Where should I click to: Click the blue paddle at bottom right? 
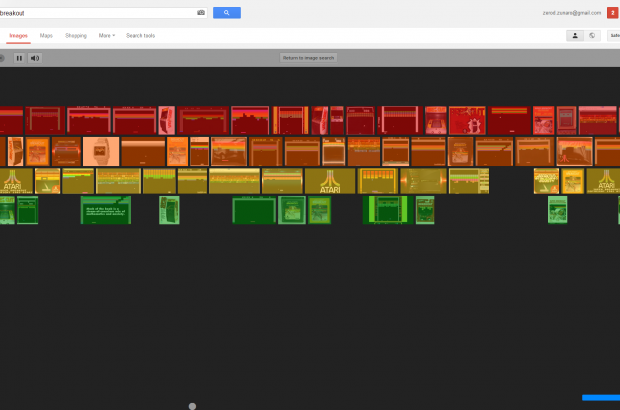click(x=601, y=397)
